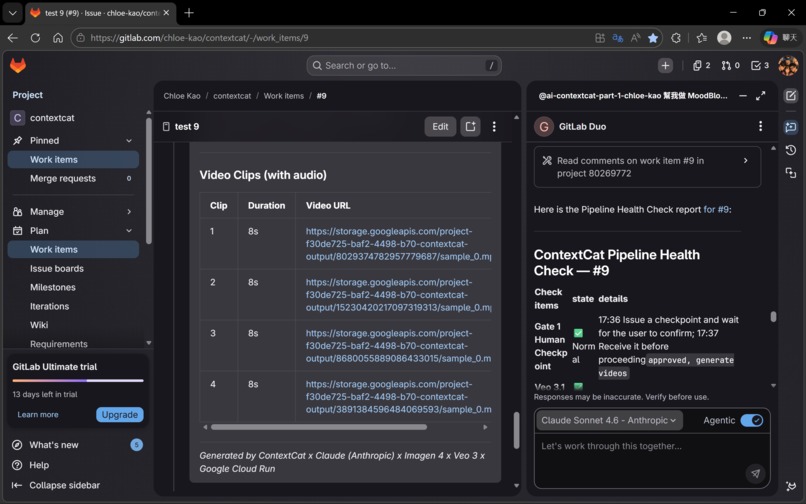
Task: Open the GitLab logo home link
Action: click(x=18, y=65)
